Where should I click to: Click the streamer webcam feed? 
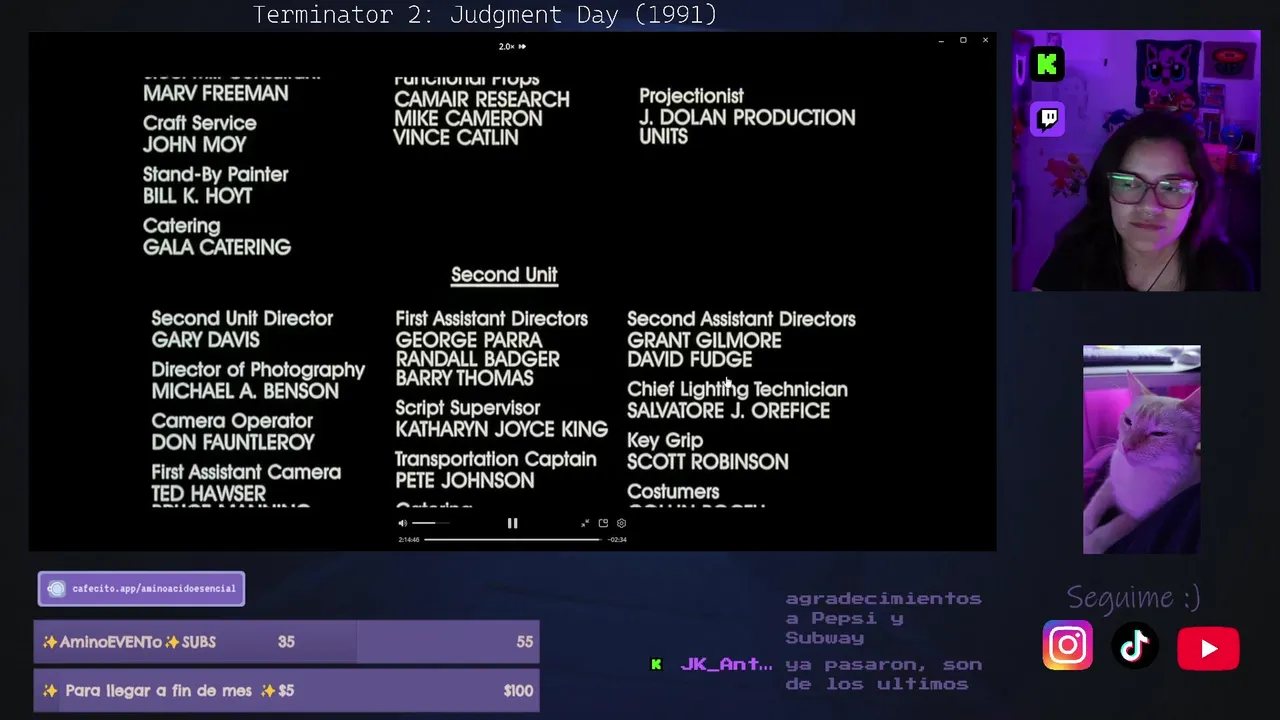click(x=1136, y=161)
